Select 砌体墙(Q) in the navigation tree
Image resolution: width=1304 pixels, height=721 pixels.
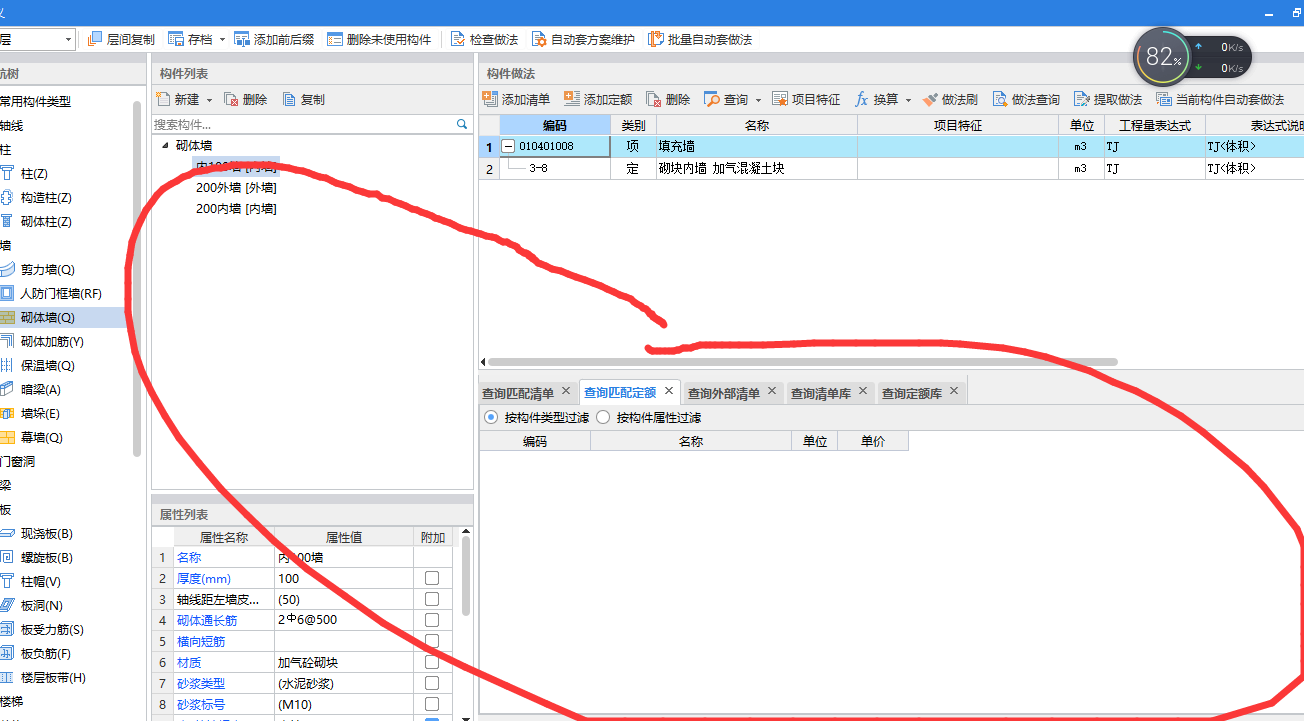click(47, 318)
